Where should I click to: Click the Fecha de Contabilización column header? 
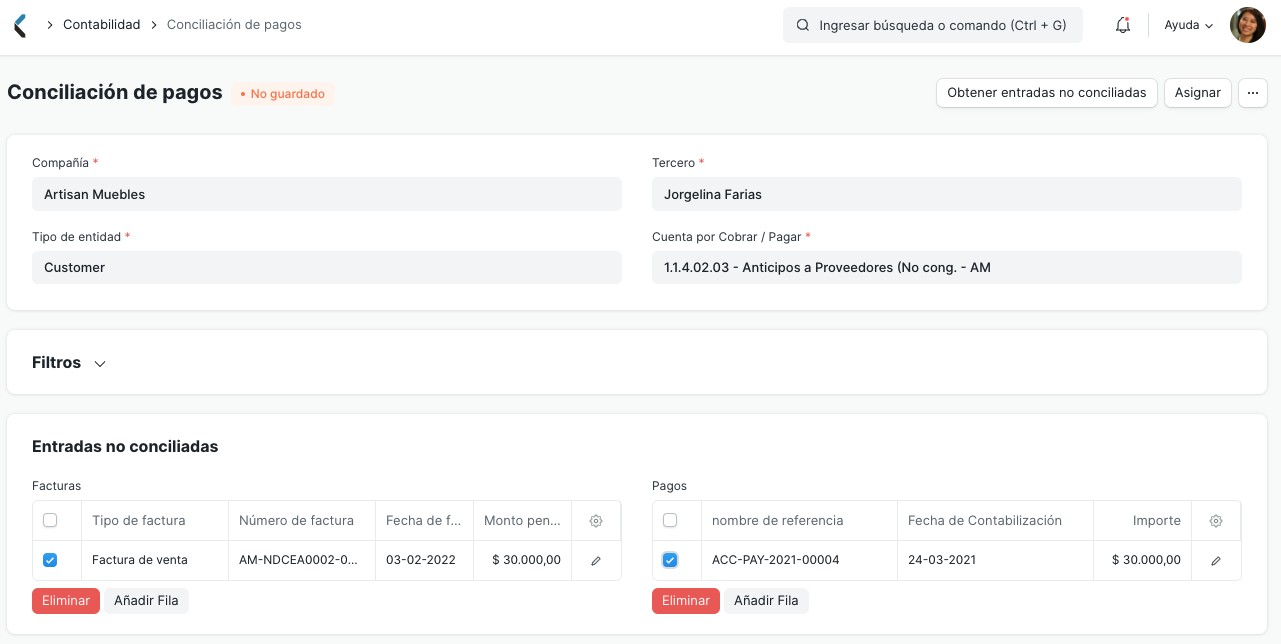tap(995, 521)
